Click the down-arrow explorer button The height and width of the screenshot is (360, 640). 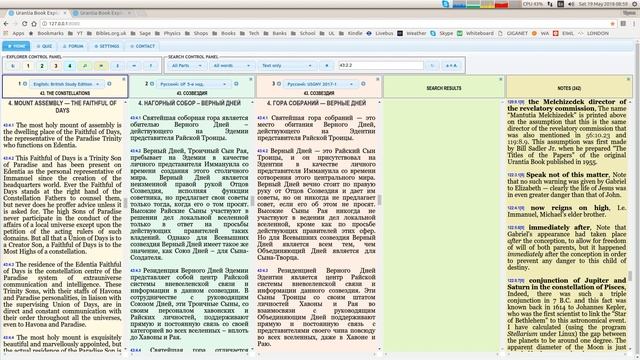(118, 66)
